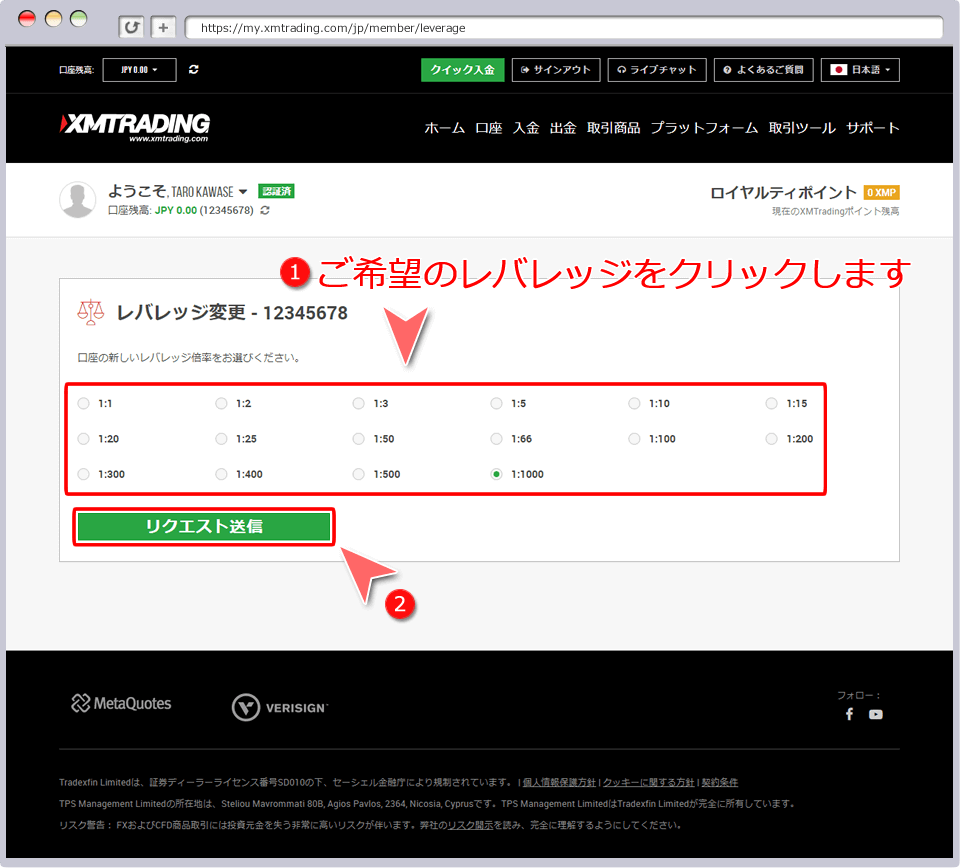Image resolution: width=960 pixels, height=868 pixels.
Task: Select the 1:1 leverage option
Action: coord(84,403)
